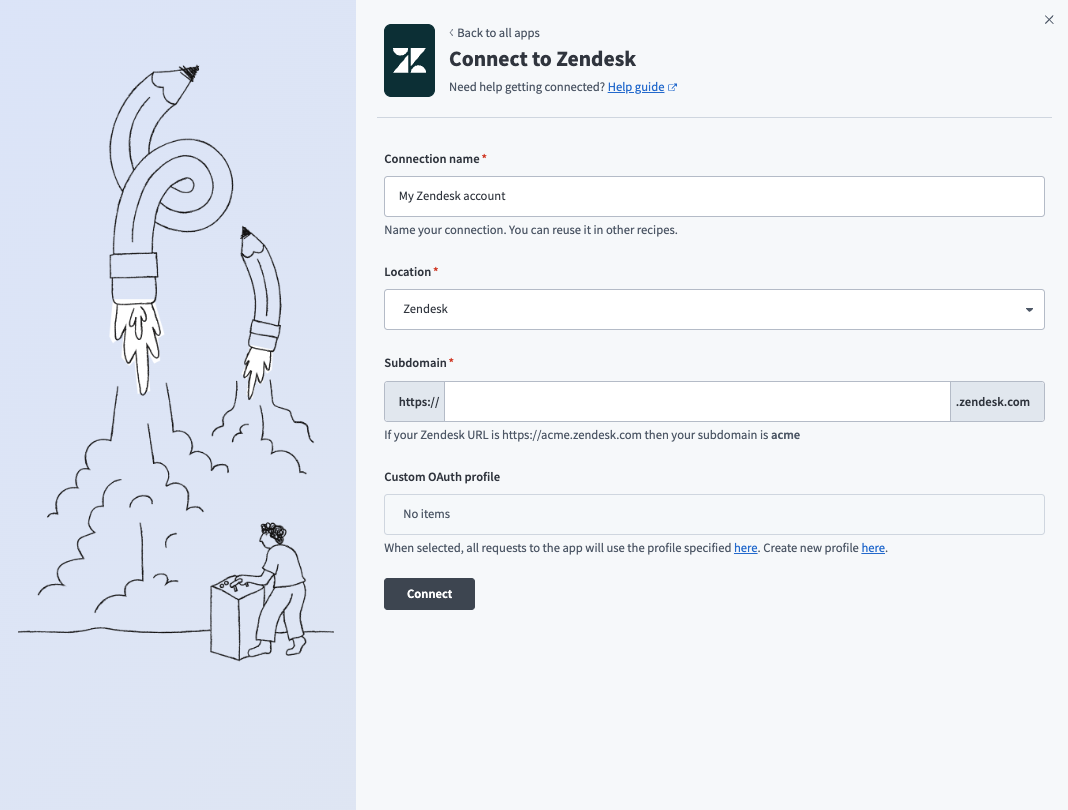Click the Zendesk logo icon

pos(409,60)
